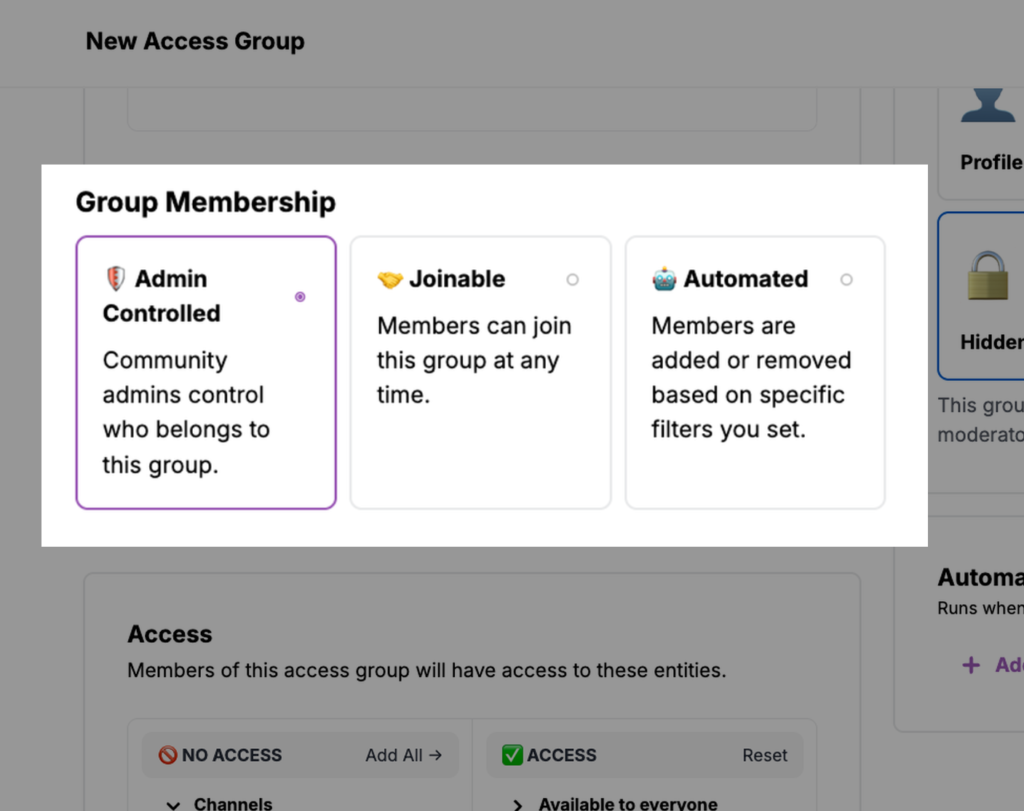Click the Automated card description text

(751, 377)
